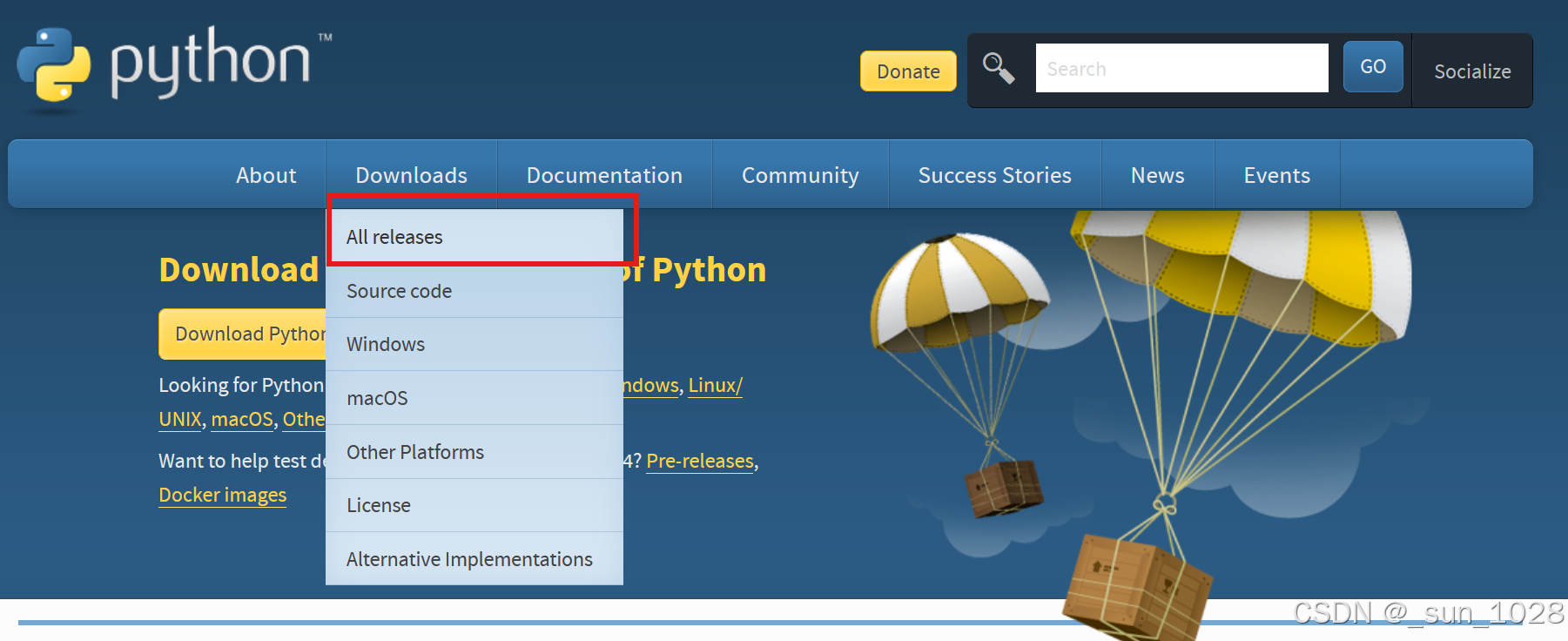This screenshot has height=641, width=1568.
Task: Follow the UNIX link
Action: pyautogui.click(x=180, y=419)
